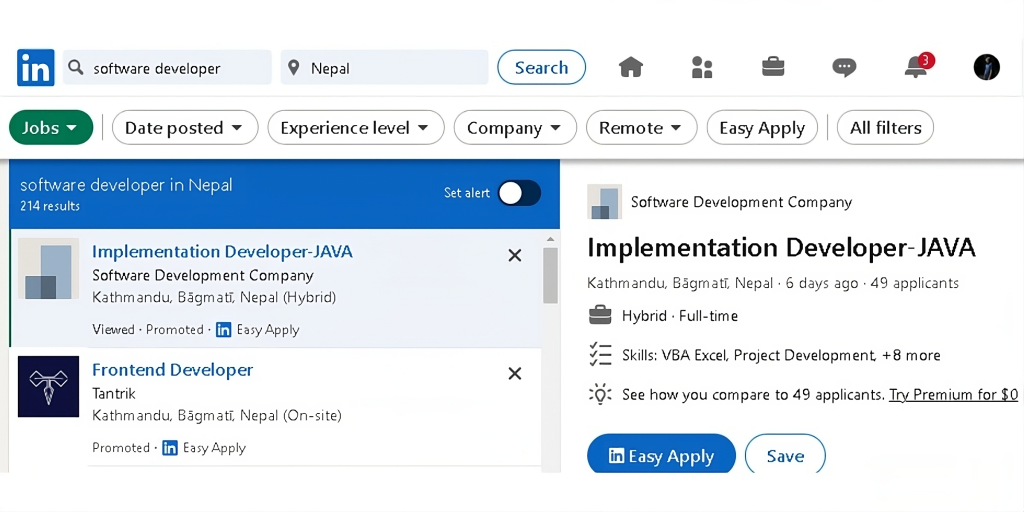This screenshot has width=1024, height=512.
Task: Follow the Try Premium for $0 link
Action: [x=953, y=394]
